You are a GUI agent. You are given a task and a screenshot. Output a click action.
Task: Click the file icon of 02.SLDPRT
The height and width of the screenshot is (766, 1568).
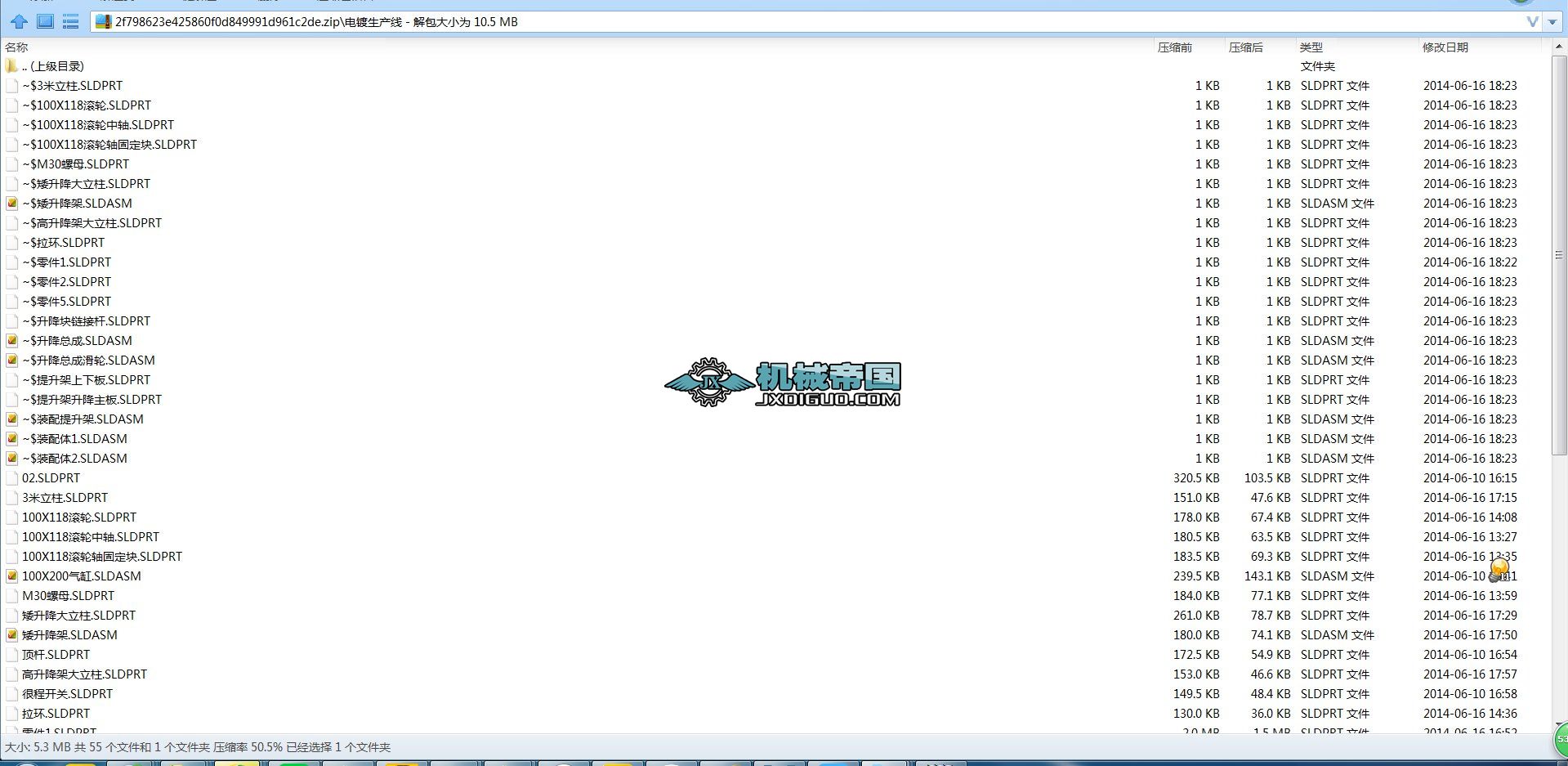coord(11,478)
